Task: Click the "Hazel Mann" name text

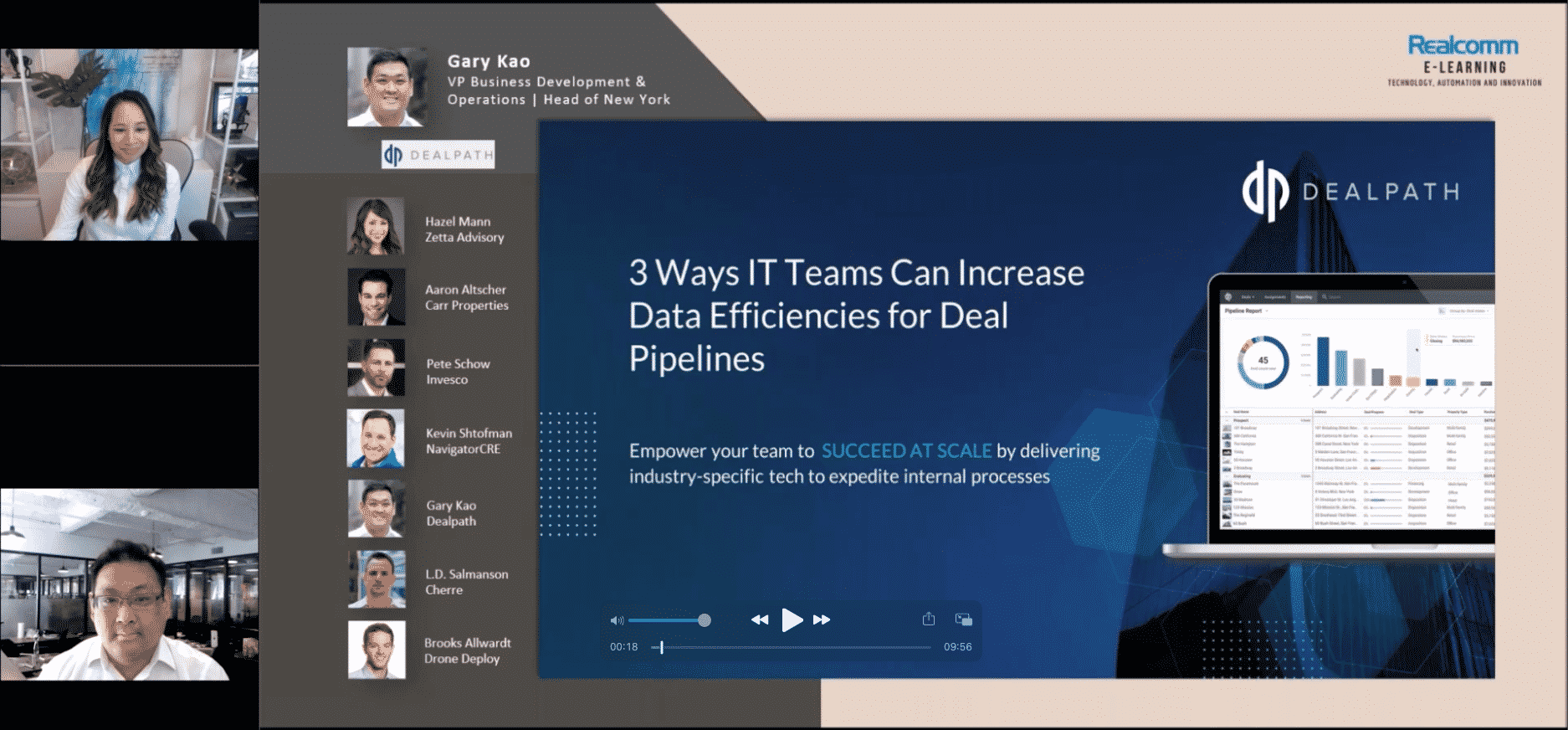Action: pyautogui.click(x=458, y=222)
